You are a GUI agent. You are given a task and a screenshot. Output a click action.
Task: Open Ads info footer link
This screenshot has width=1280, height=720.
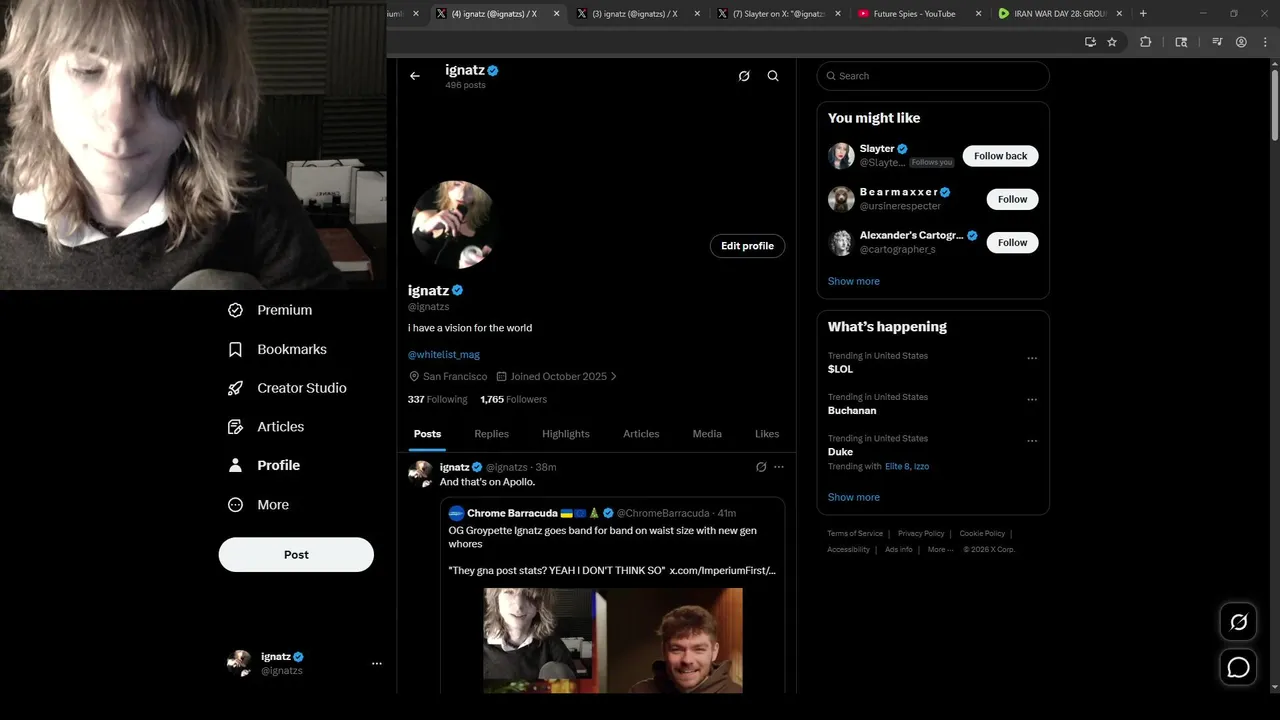pyautogui.click(x=899, y=549)
